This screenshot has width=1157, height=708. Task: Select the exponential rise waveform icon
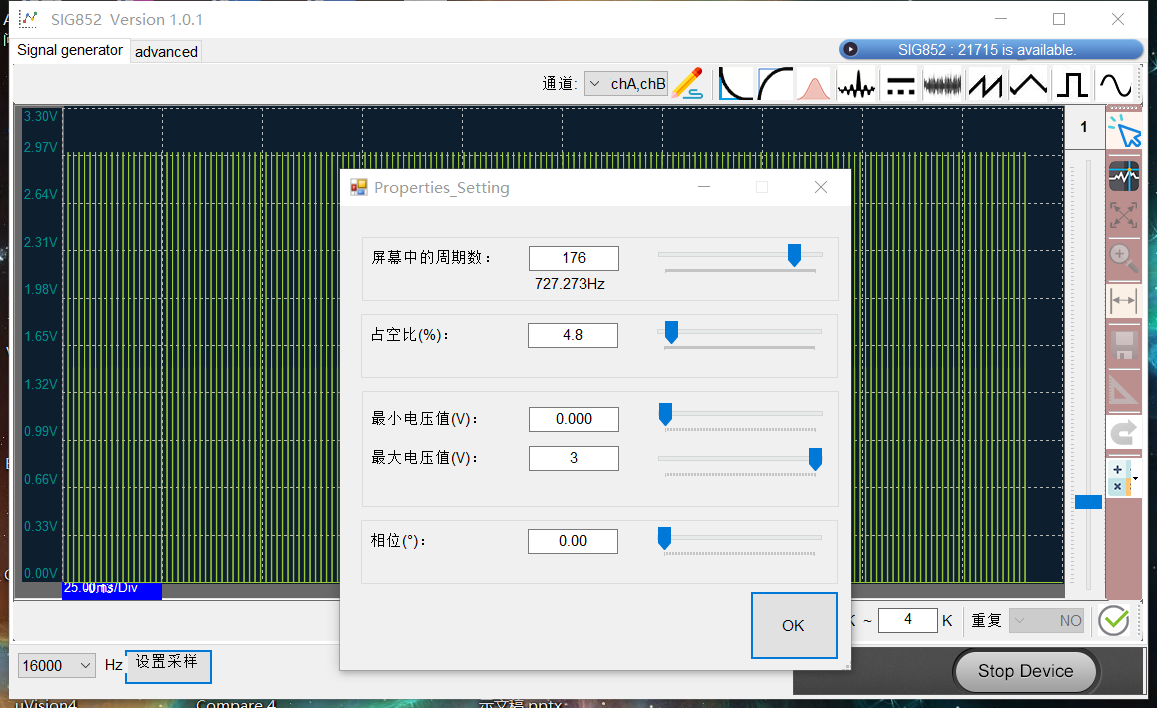coord(775,83)
